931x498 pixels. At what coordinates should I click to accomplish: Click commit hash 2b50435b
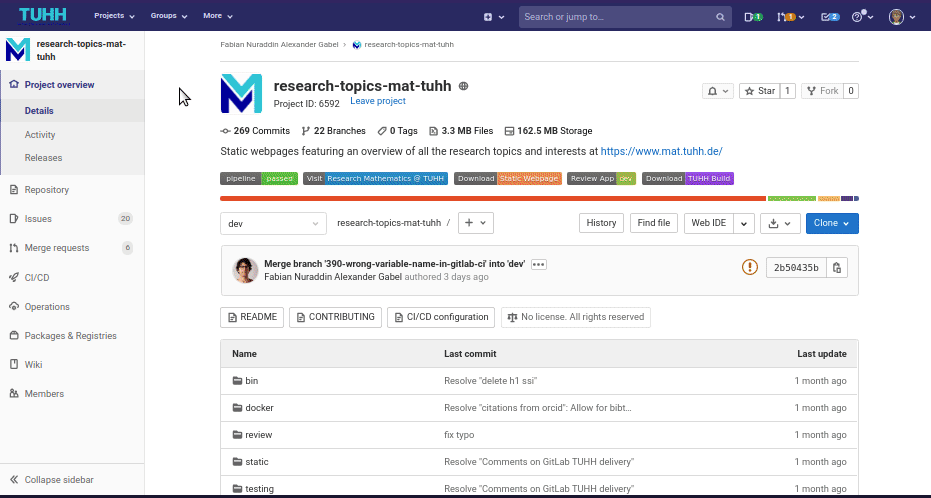[796, 268]
